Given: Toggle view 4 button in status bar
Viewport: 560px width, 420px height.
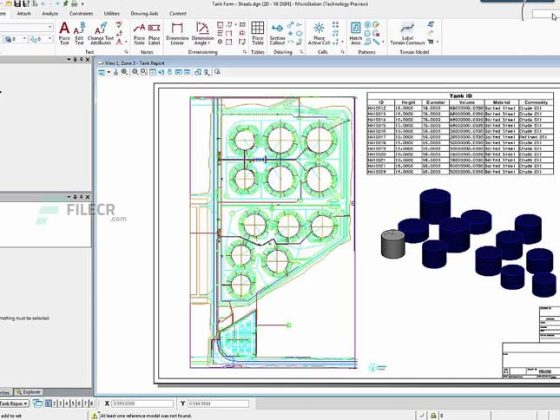Looking at the screenshot, I should point(66,404).
